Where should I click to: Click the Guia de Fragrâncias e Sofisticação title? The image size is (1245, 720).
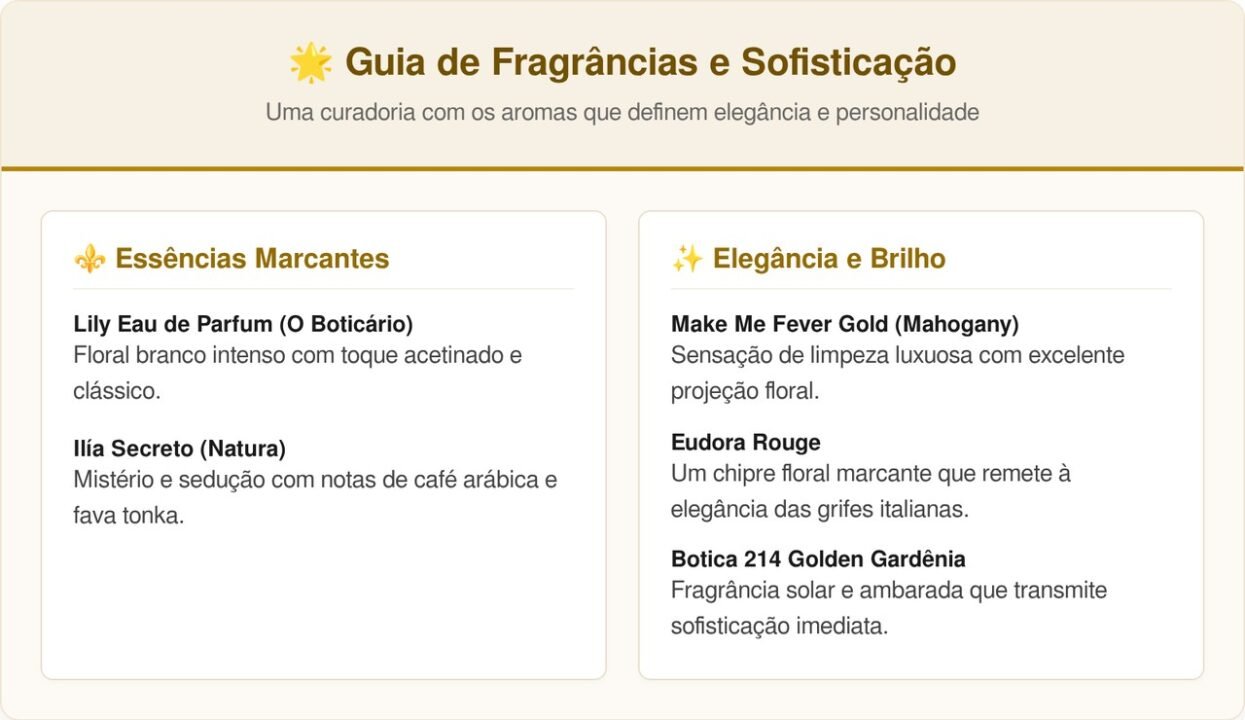click(x=650, y=63)
